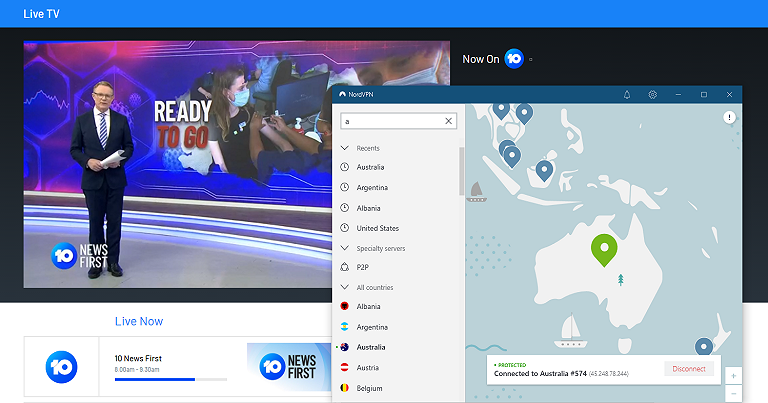
Task: Minimize the NordVPN window
Action: pos(678,95)
